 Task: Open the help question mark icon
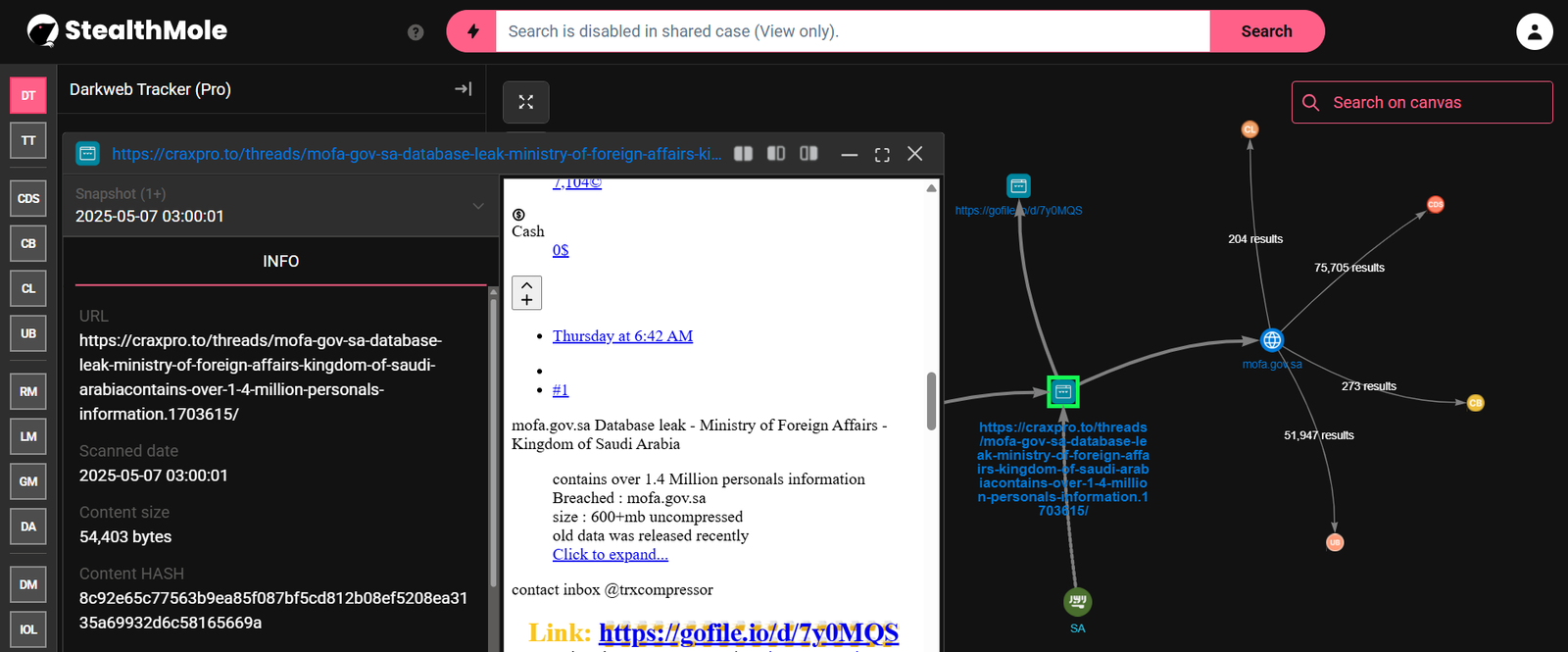pos(416,32)
